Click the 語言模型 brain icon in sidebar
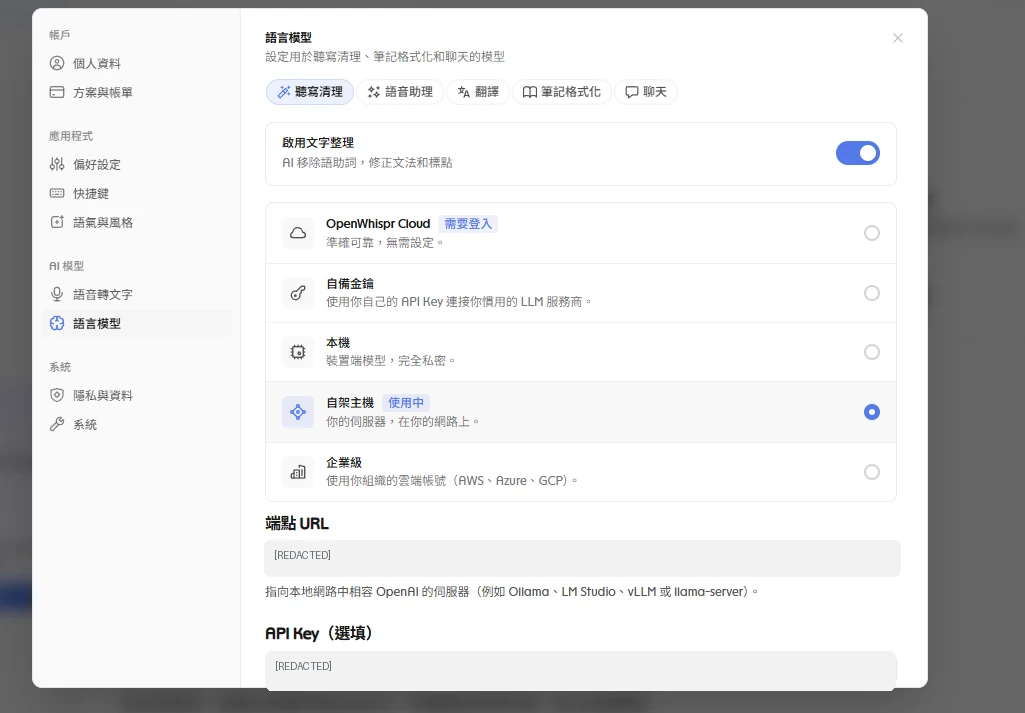This screenshot has width=1025, height=713. click(57, 323)
